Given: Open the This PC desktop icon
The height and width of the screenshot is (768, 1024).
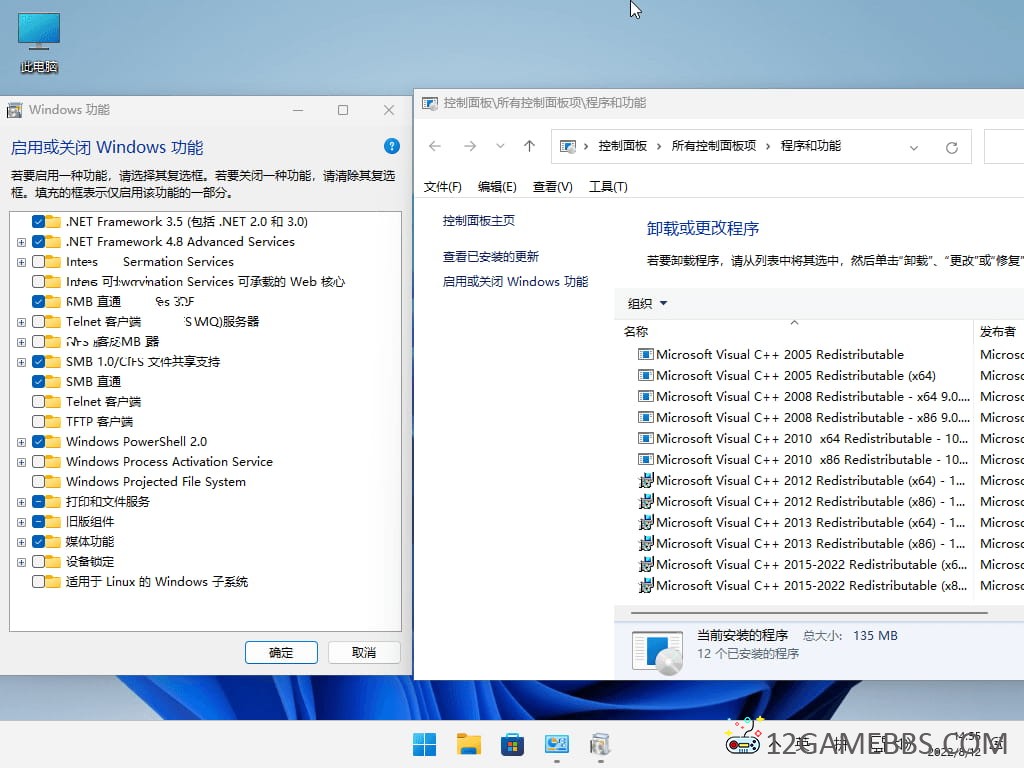Looking at the screenshot, I should 39,42.
